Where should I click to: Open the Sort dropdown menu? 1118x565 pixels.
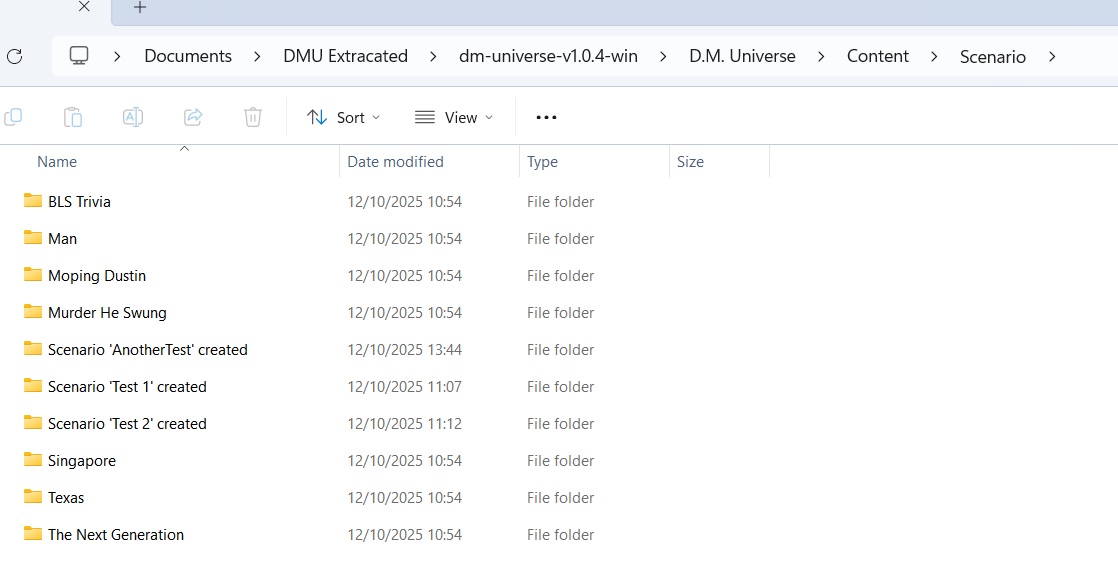tap(343, 117)
